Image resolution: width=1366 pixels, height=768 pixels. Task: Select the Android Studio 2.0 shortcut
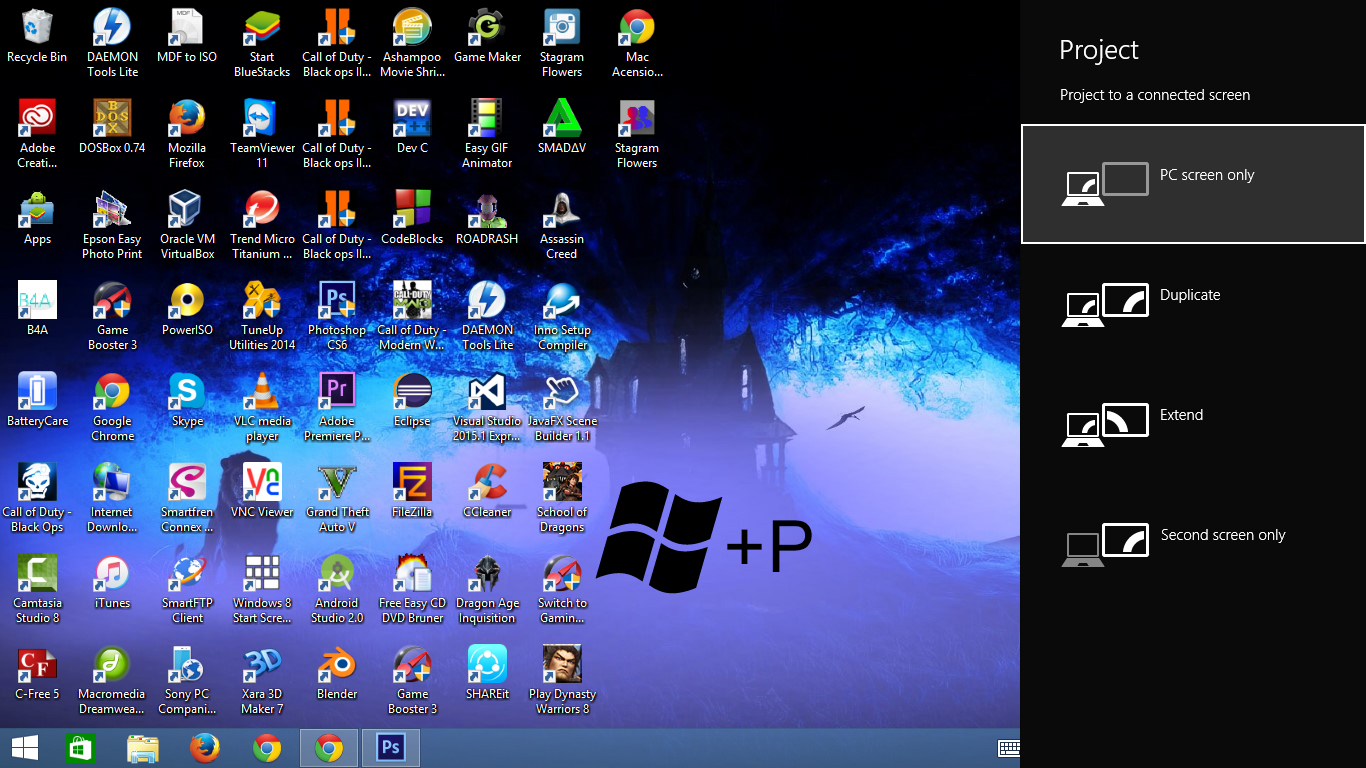[x=337, y=590]
